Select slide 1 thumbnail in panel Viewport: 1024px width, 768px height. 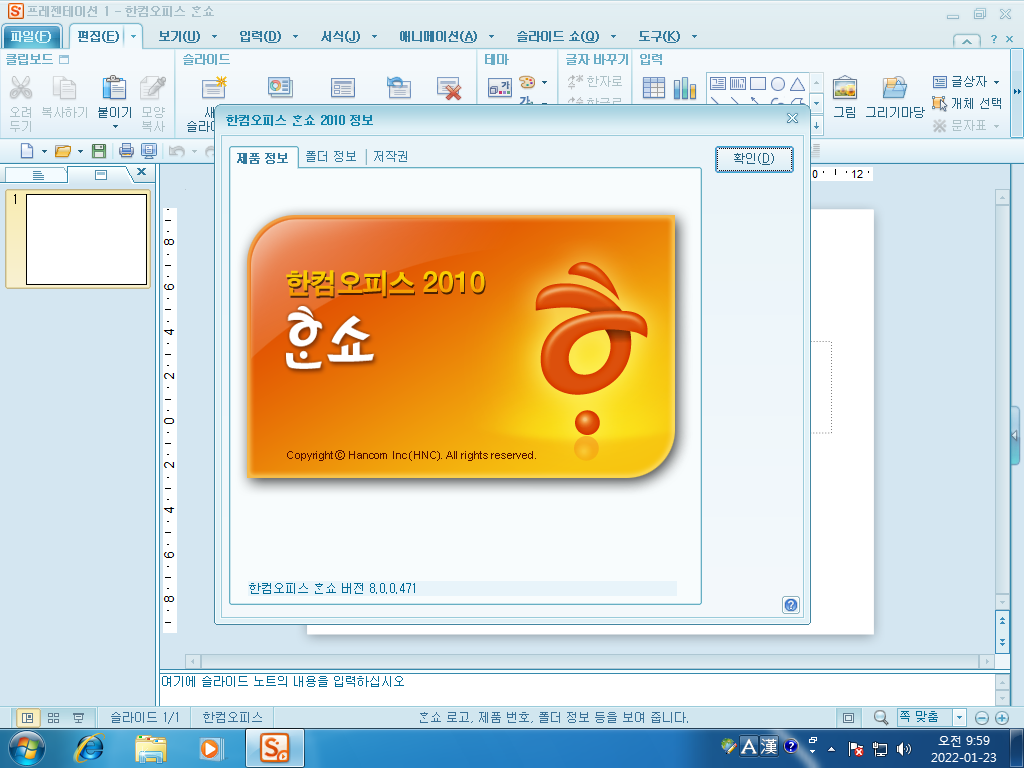tap(86, 239)
